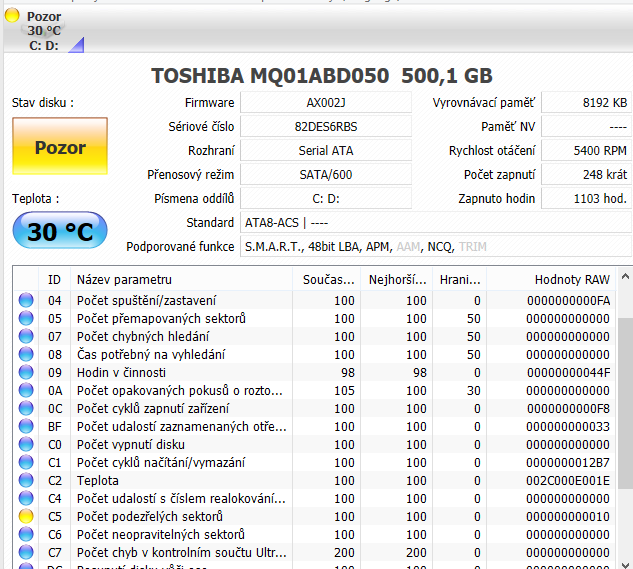Click the supported features field S.M.A.R.T.
633x569 pixels.
click(x=436, y=246)
